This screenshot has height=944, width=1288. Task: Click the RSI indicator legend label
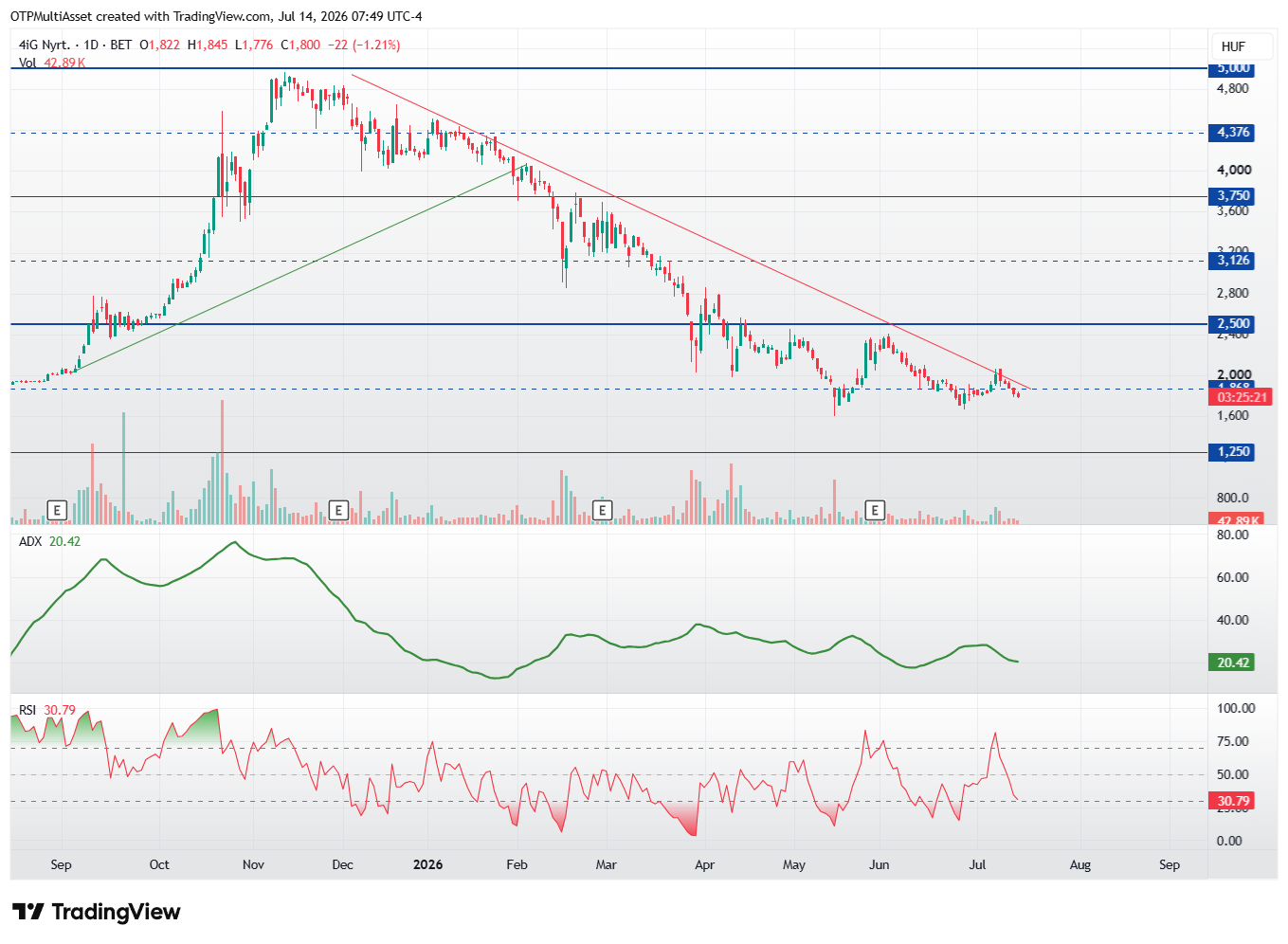(x=27, y=710)
